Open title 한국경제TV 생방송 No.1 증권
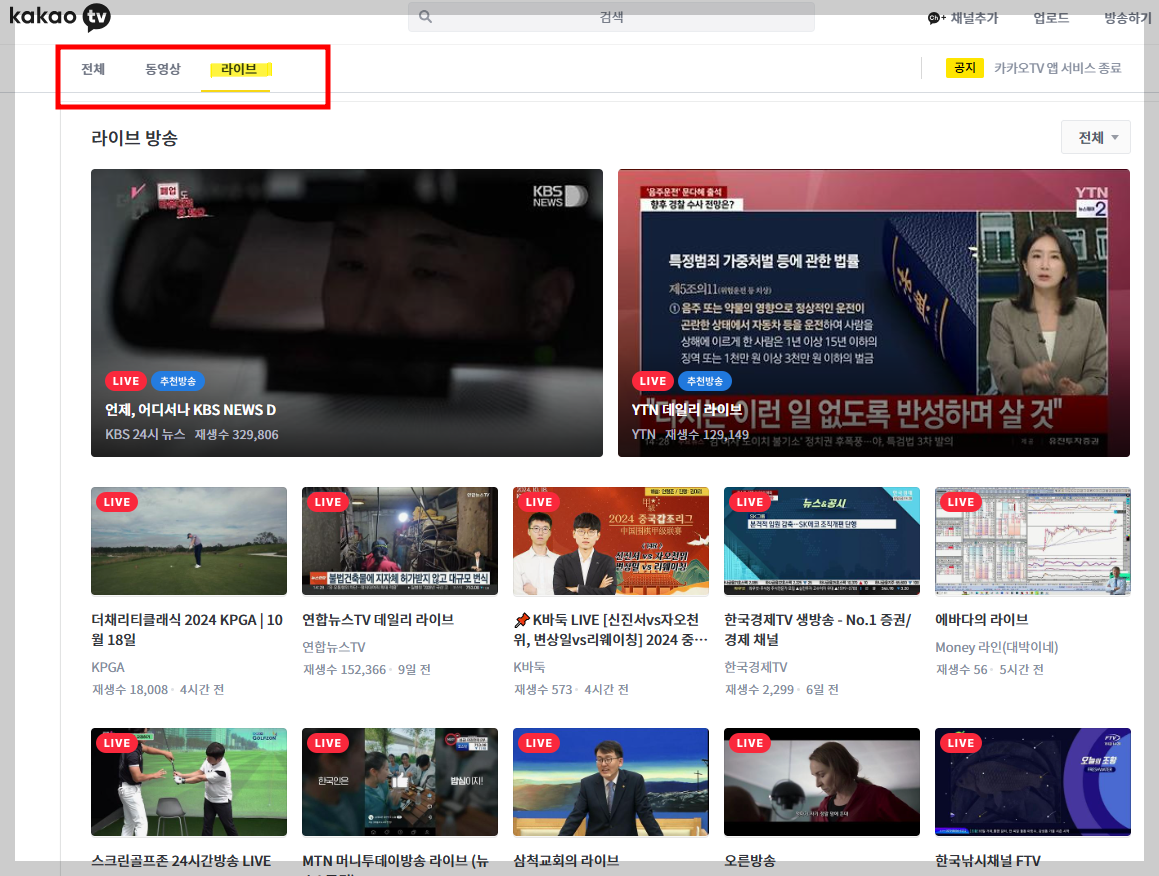 pyautogui.click(x=818, y=630)
